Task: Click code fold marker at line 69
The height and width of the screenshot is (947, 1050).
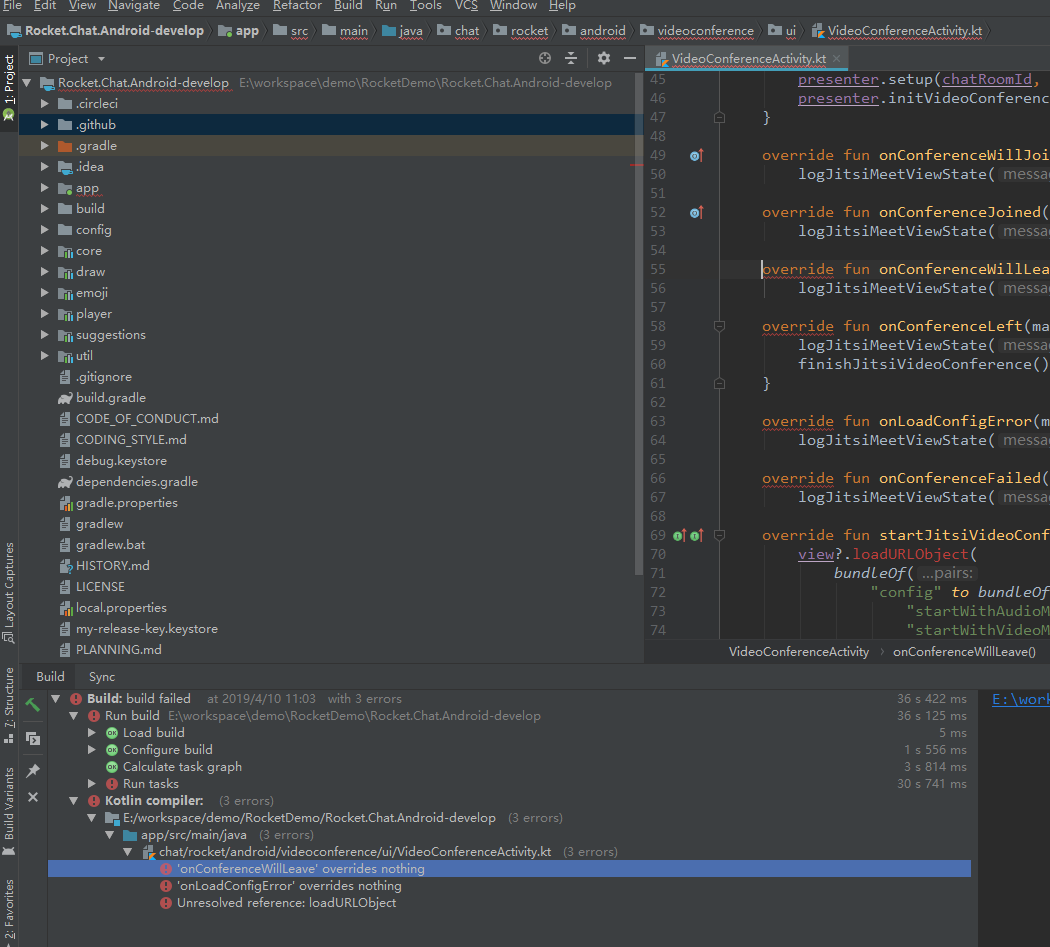Action: [719, 536]
